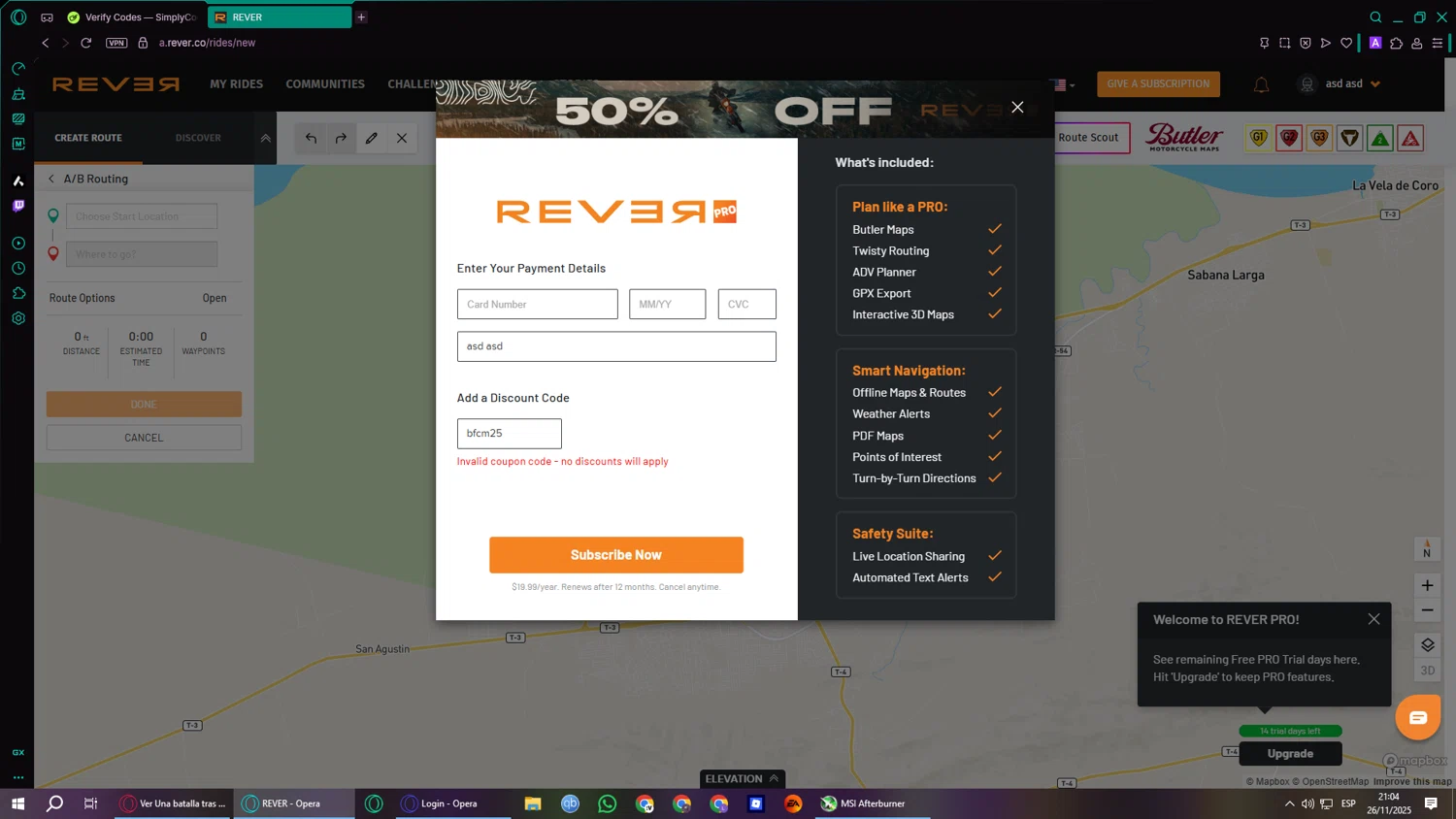This screenshot has height=819, width=1456.
Task: Add page to bookmarks heart
Action: point(1346,43)
